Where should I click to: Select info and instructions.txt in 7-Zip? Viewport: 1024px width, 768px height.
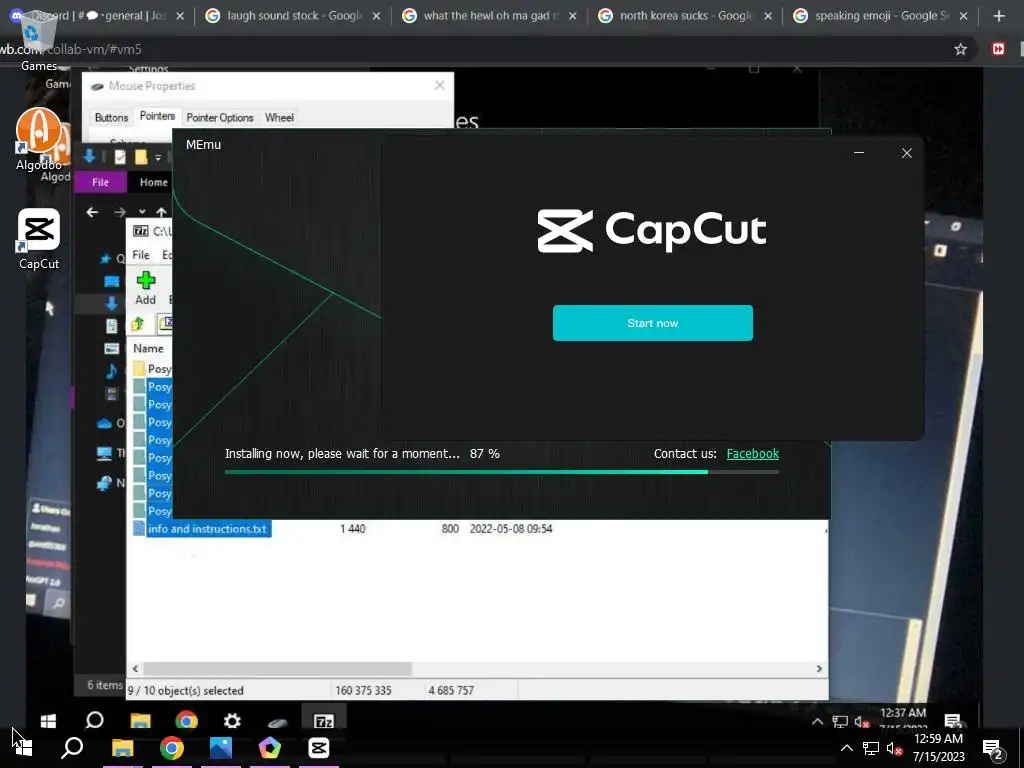[207, 529]
